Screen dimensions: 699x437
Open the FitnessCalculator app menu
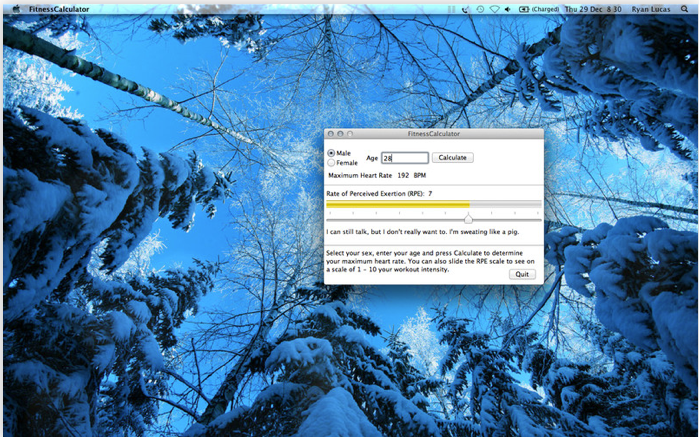[59, 9]
